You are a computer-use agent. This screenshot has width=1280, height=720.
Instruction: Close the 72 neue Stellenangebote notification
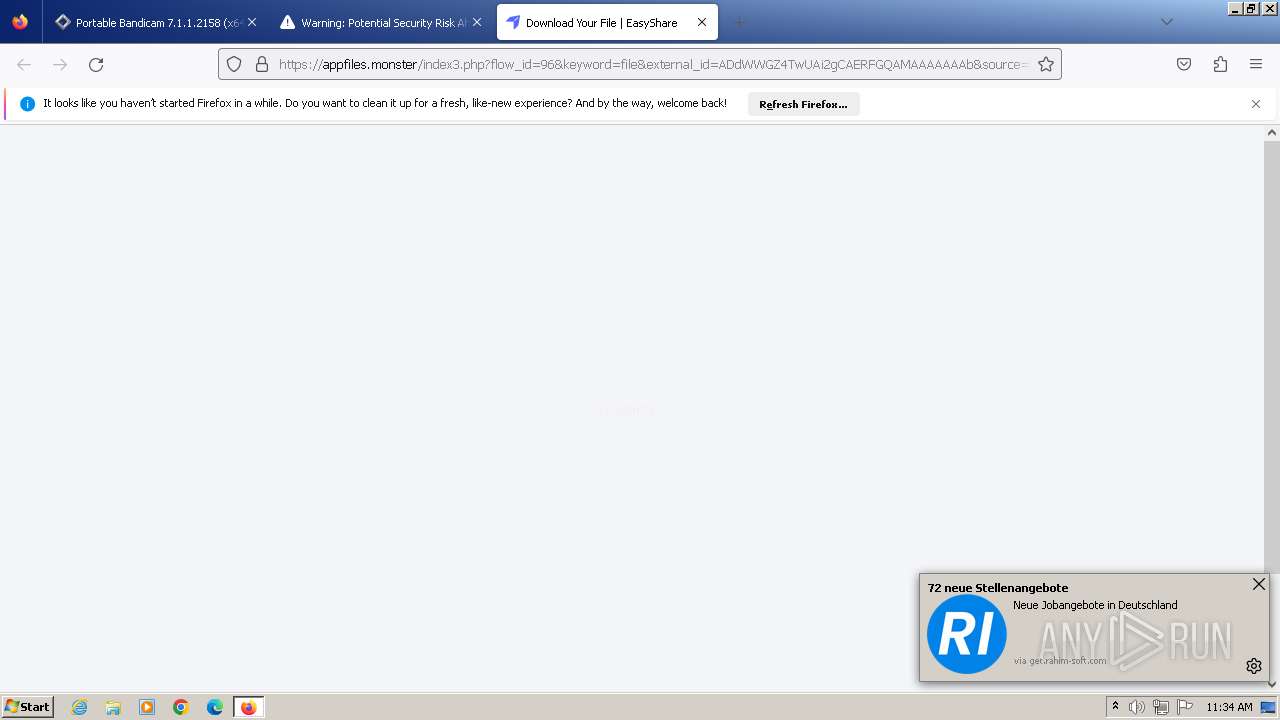tap(1259, 584)
